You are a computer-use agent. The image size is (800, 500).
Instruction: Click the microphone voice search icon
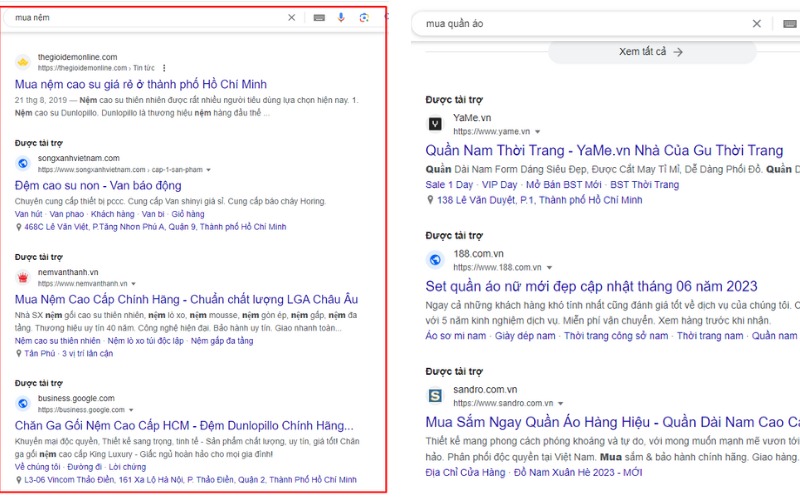coord(341,17)
